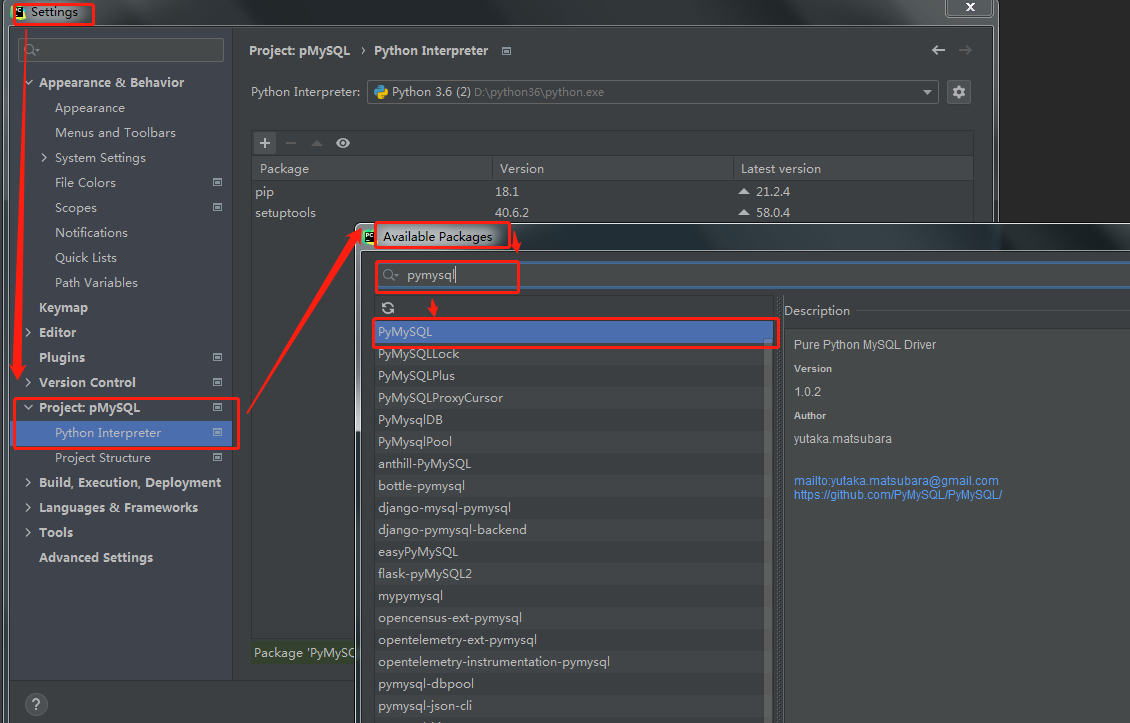The height and width of the screenshot is (723, 1130).
Task: Expand the Languages & Frameworks section
Action: pyautogui.click(x=29, y=507)
